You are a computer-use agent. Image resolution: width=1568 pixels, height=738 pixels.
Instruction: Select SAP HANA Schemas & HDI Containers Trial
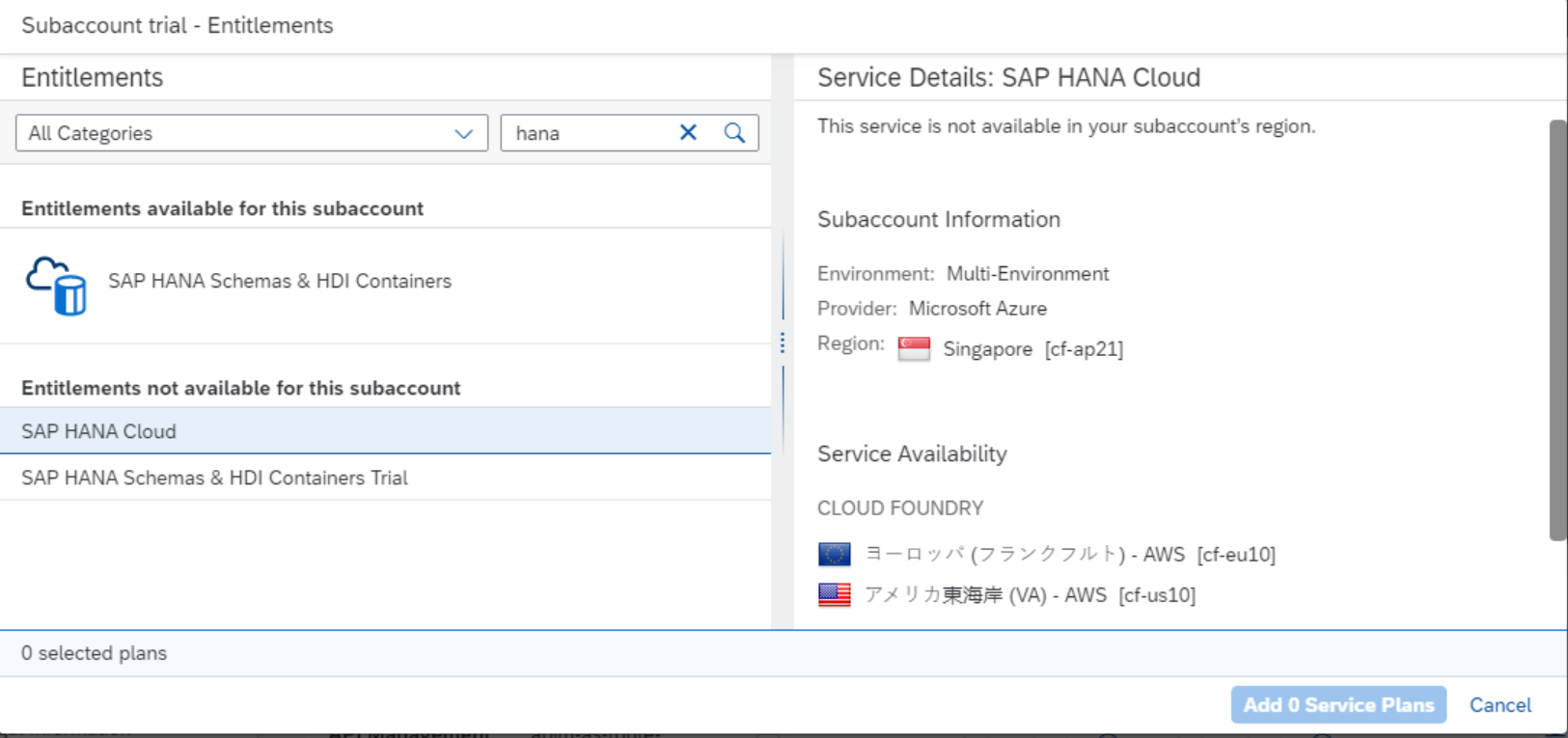tap(214, 478)
